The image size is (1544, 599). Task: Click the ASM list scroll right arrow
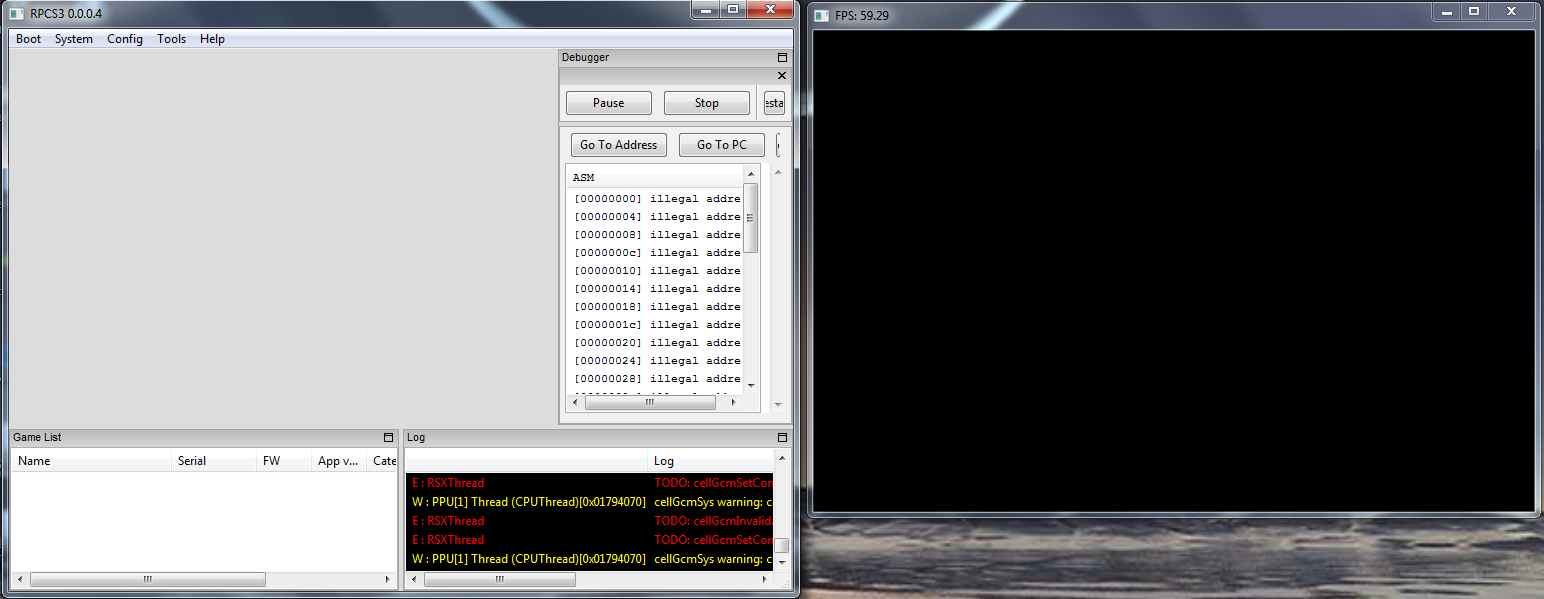(734, 402)
